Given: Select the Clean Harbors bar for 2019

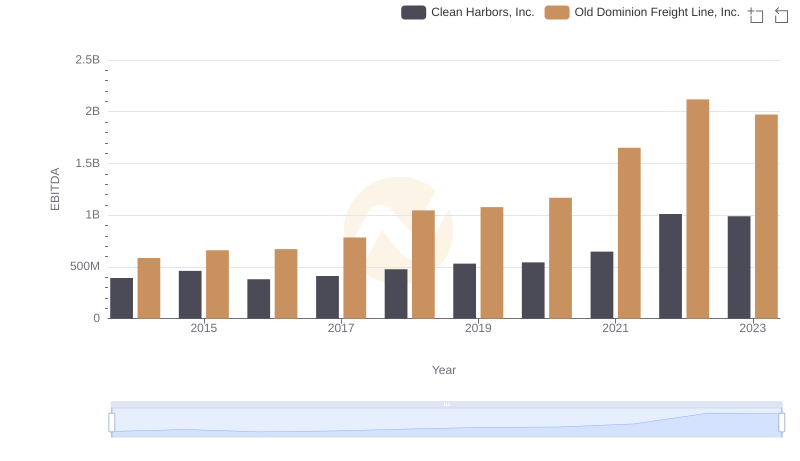Looking at the screenshot, I should click(x=464, y=291).
